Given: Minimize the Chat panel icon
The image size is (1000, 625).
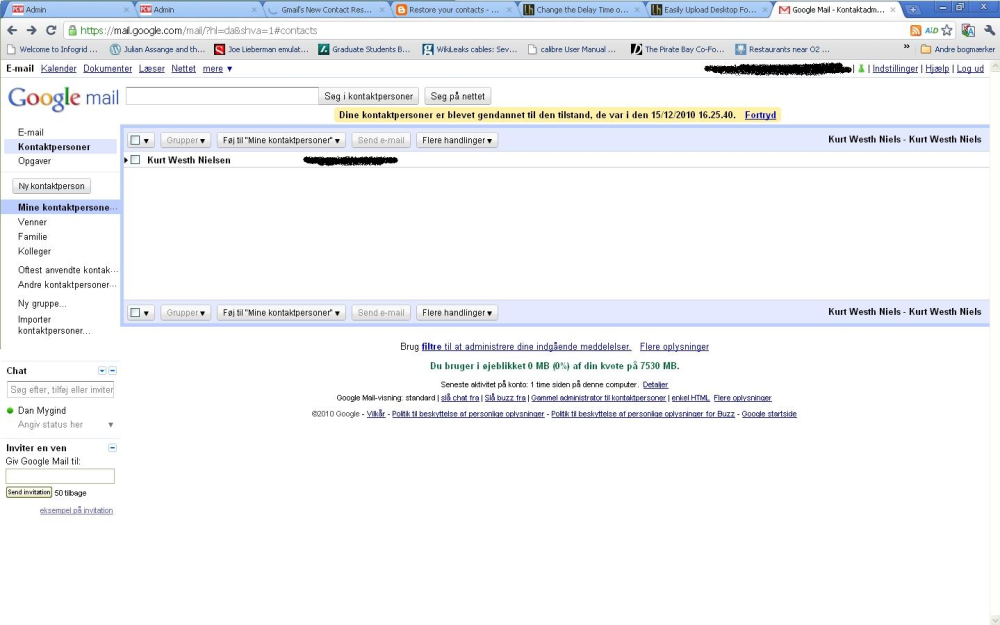Looking at the screenshot, I should pos(112,371).
